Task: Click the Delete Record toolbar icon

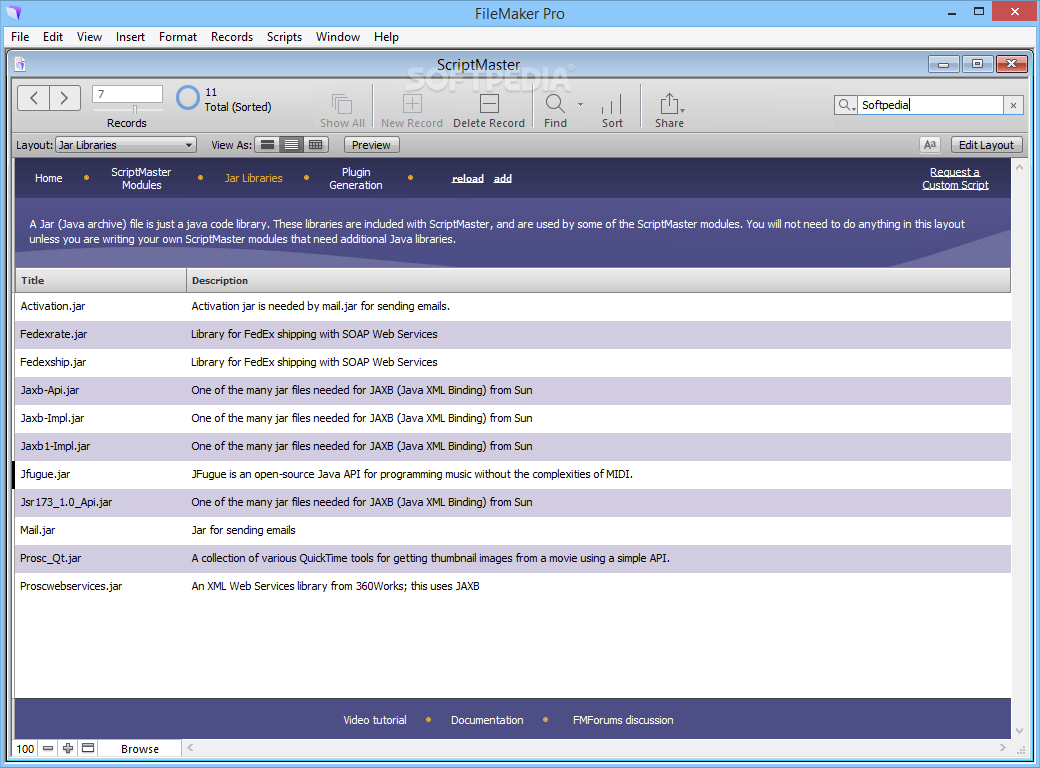Action: coord(489,103)
